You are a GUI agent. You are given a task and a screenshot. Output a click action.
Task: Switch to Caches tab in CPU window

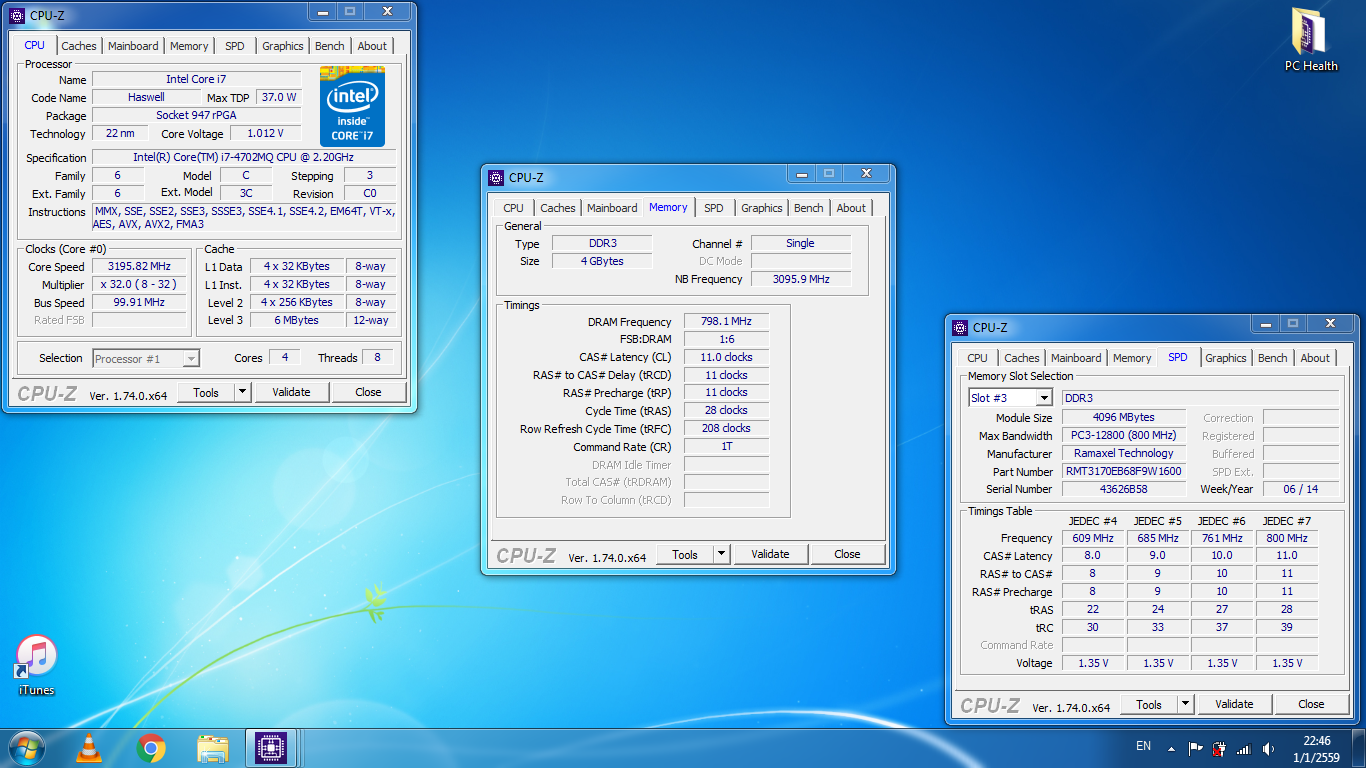click(79, 46)
